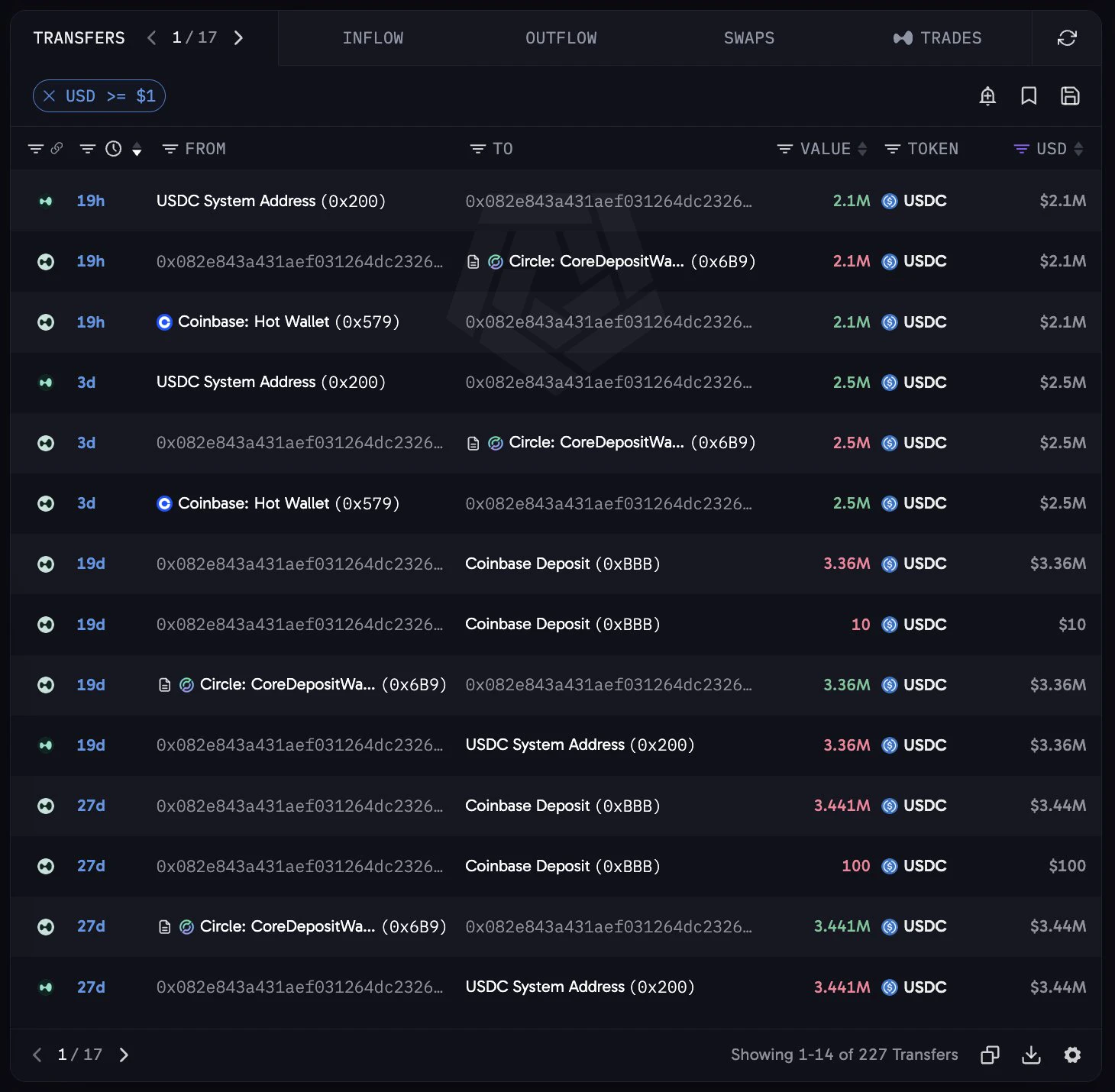Click the contract document icon in 3d Circle row
1115x1092 pixels.
(x=473, y=443)
